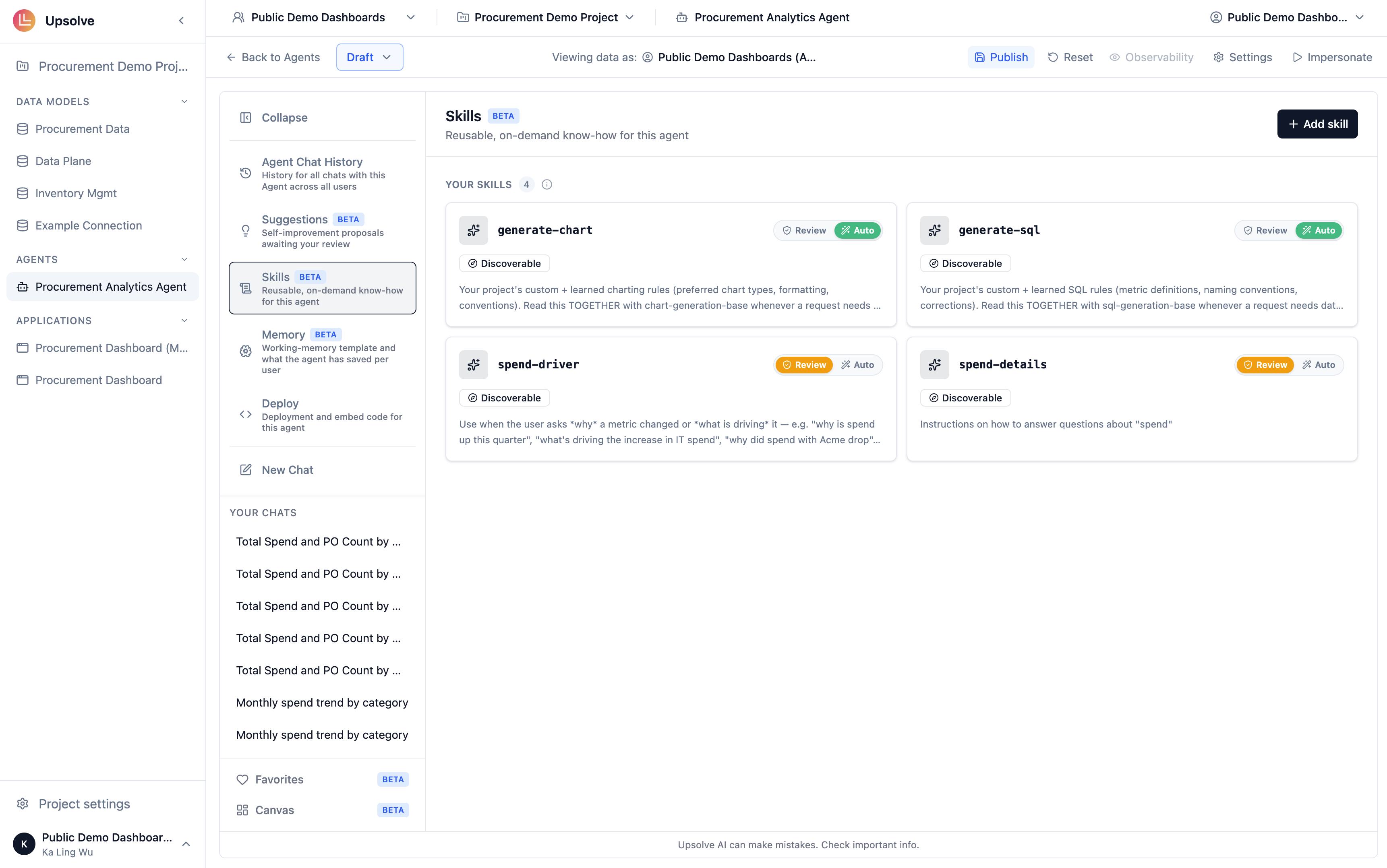Click the generate-chart skill sparkle icon

(473, 230)
